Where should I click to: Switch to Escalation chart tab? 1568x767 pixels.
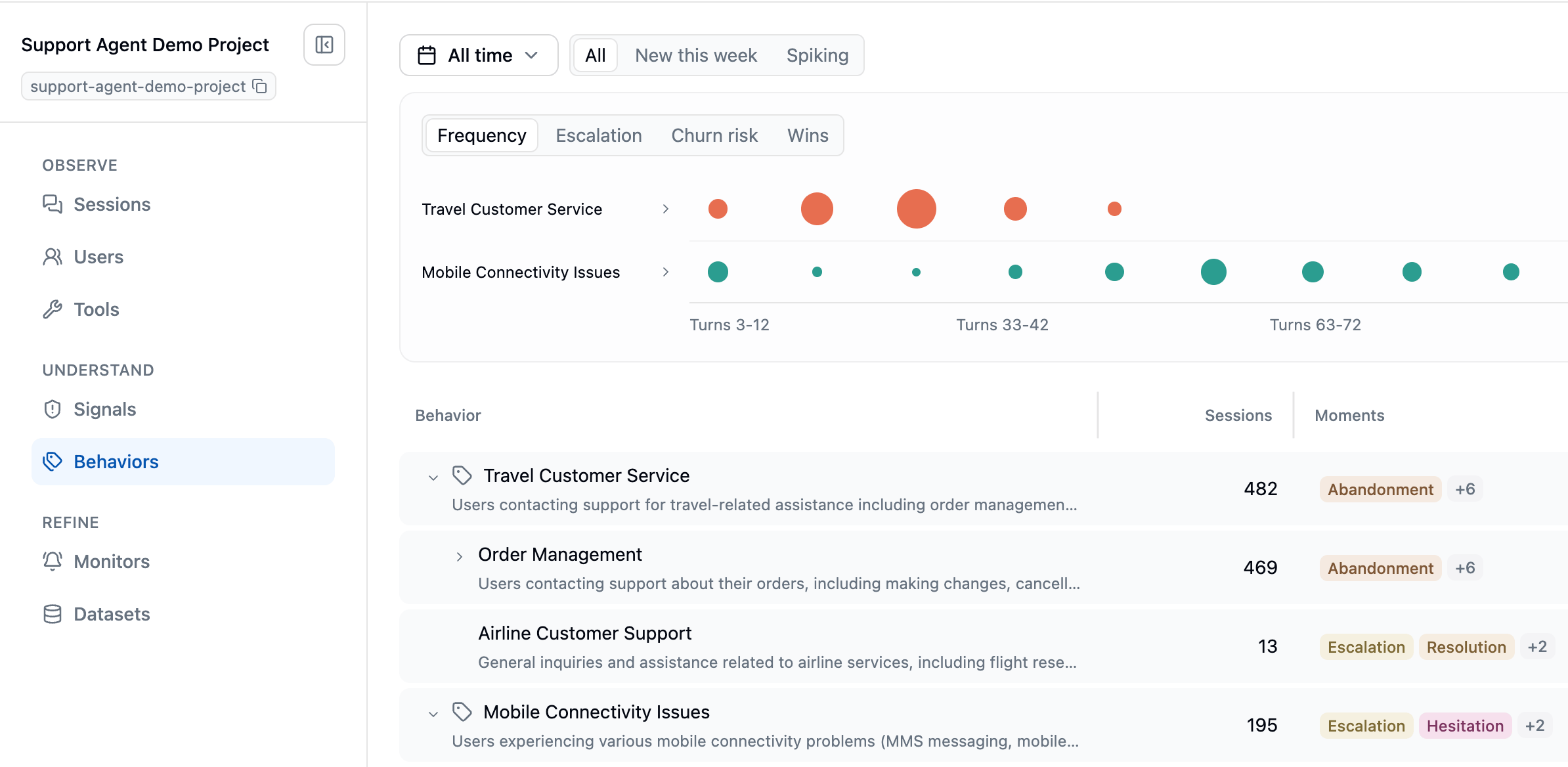tap(599, 135)
